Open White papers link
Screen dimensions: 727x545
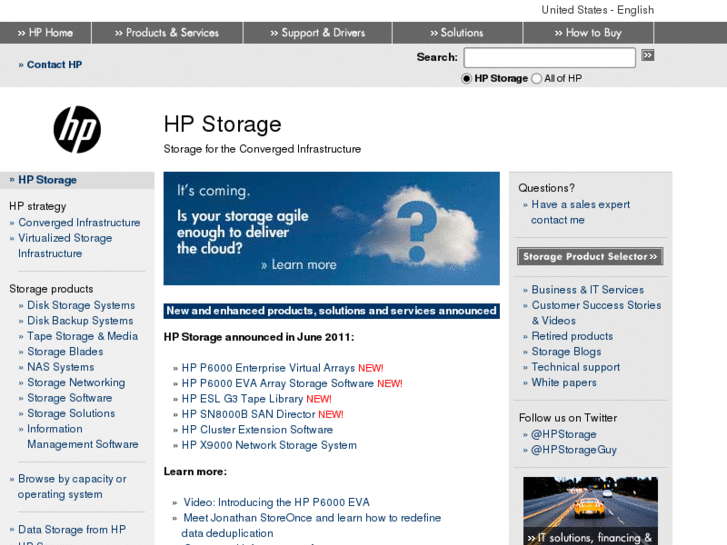[564, 383]
